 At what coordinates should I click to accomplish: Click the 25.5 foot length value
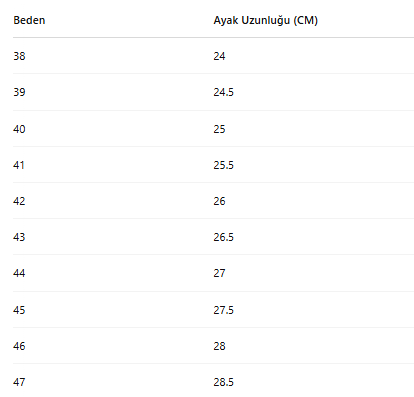pos(224,165)
